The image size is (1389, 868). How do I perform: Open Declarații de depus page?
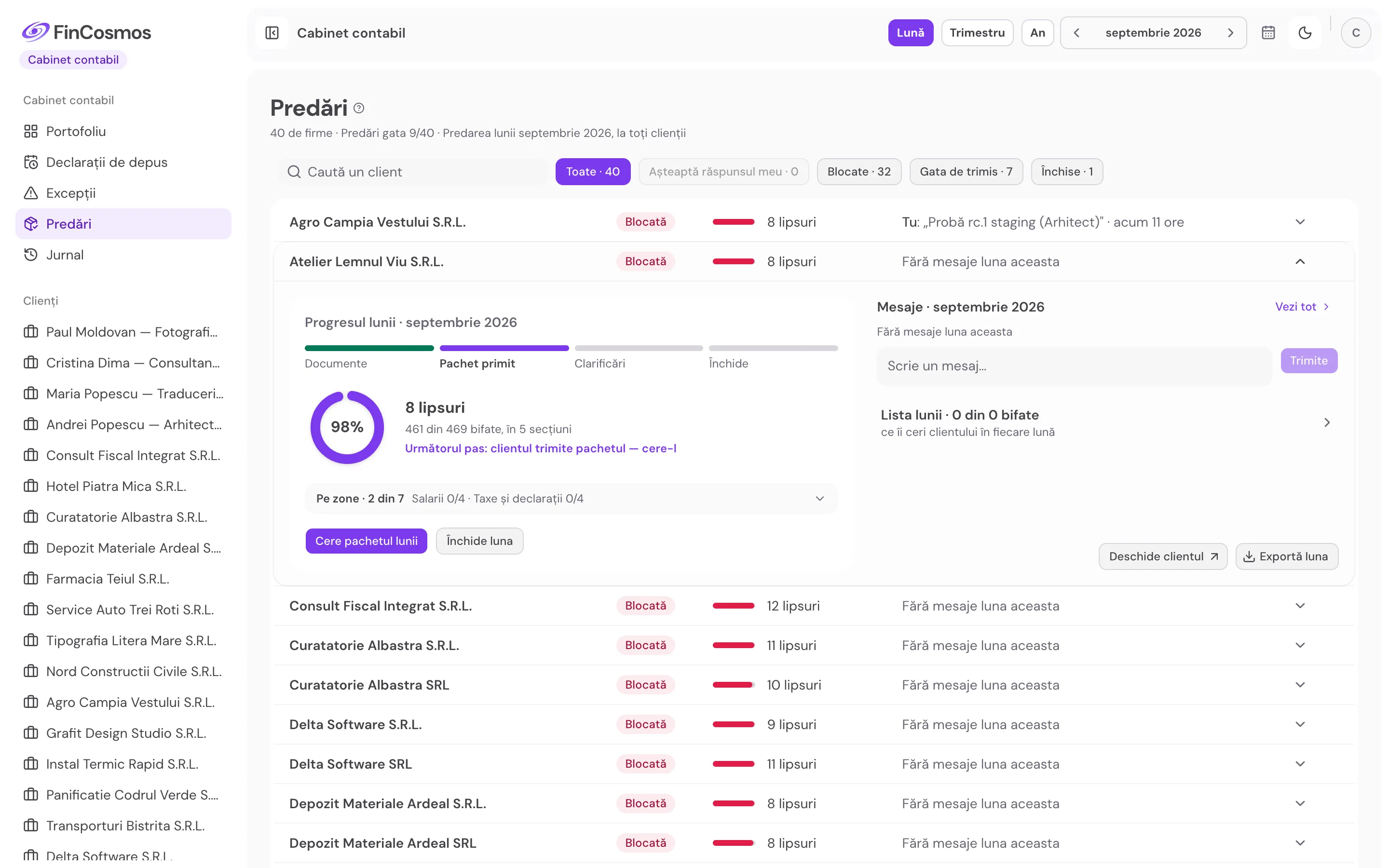(x=123, y=163)
